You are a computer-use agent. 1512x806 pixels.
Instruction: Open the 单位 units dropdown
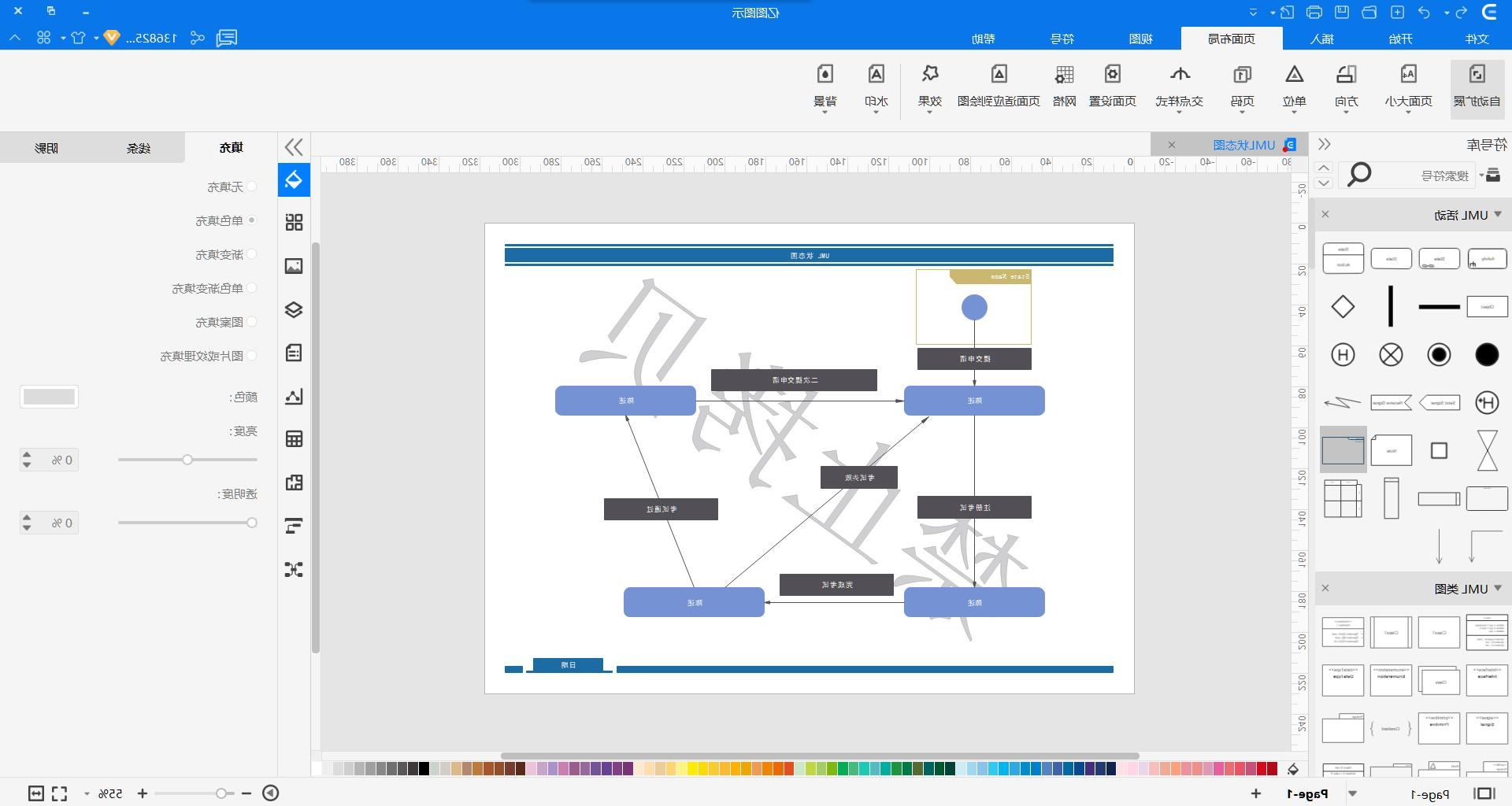[1295, 89]
